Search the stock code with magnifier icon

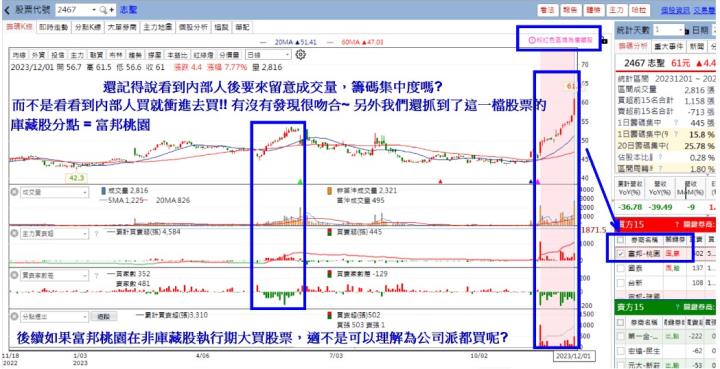tap(103, 10)
